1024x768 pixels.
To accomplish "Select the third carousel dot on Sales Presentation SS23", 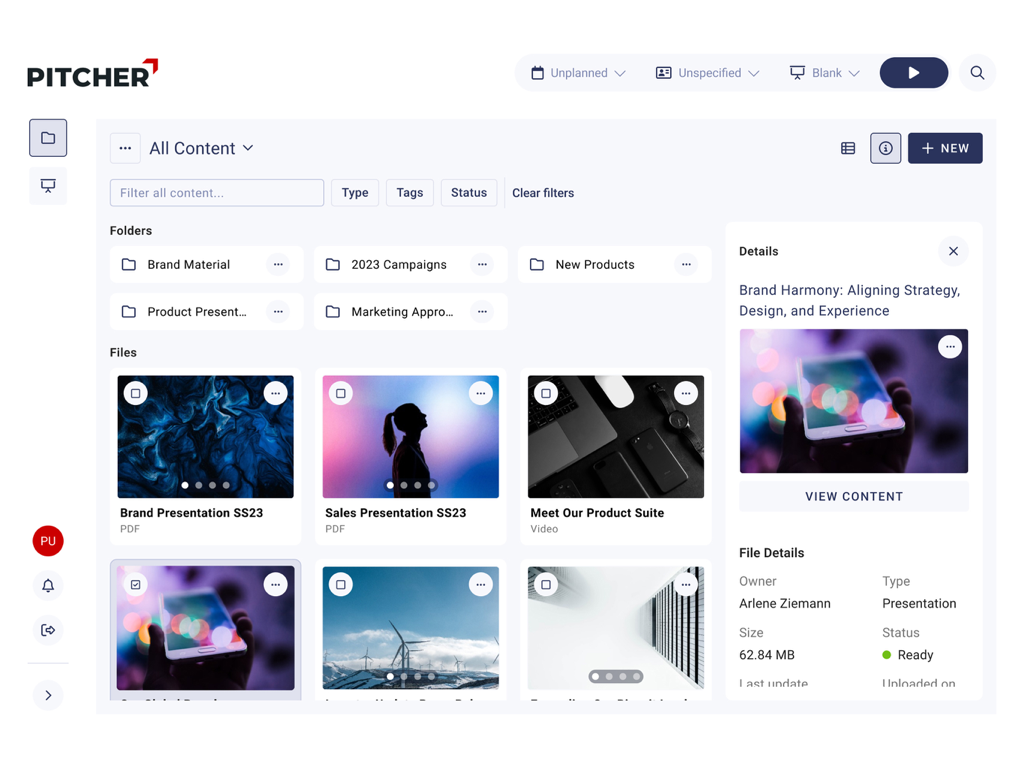I will (417, 484).
